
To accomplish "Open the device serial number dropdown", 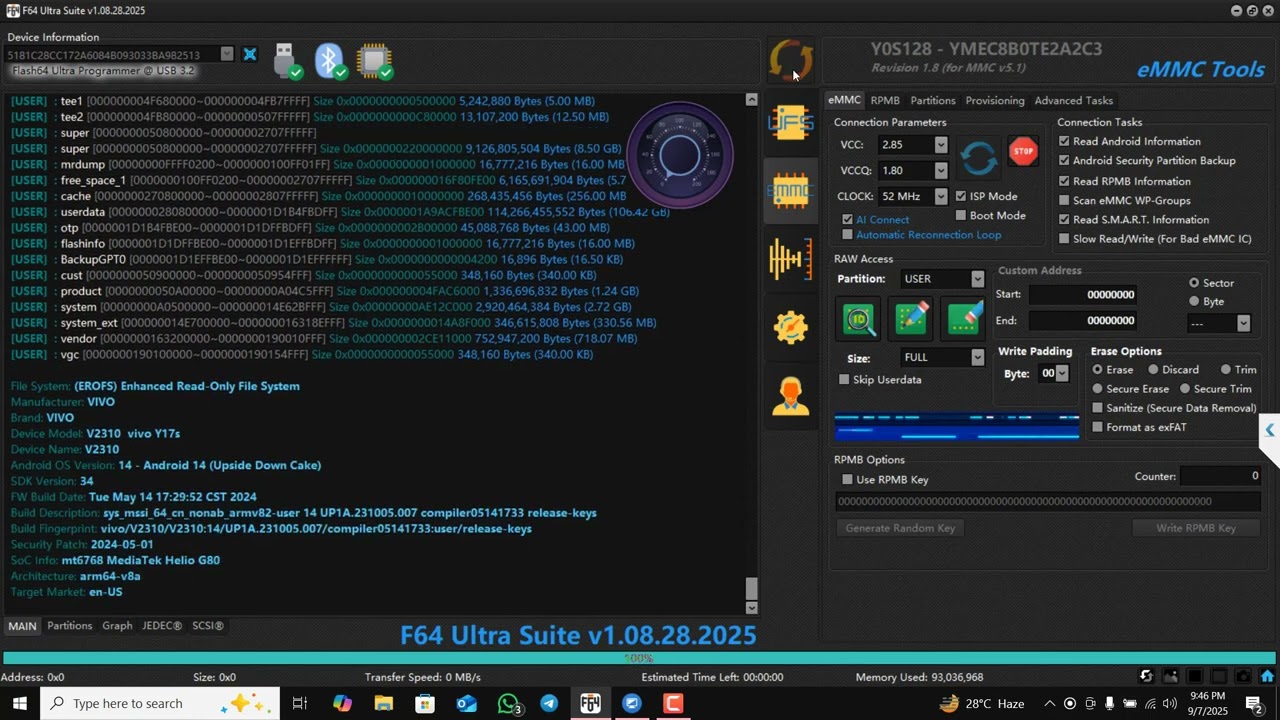I will pyautogui.click(x=227, y=54).
